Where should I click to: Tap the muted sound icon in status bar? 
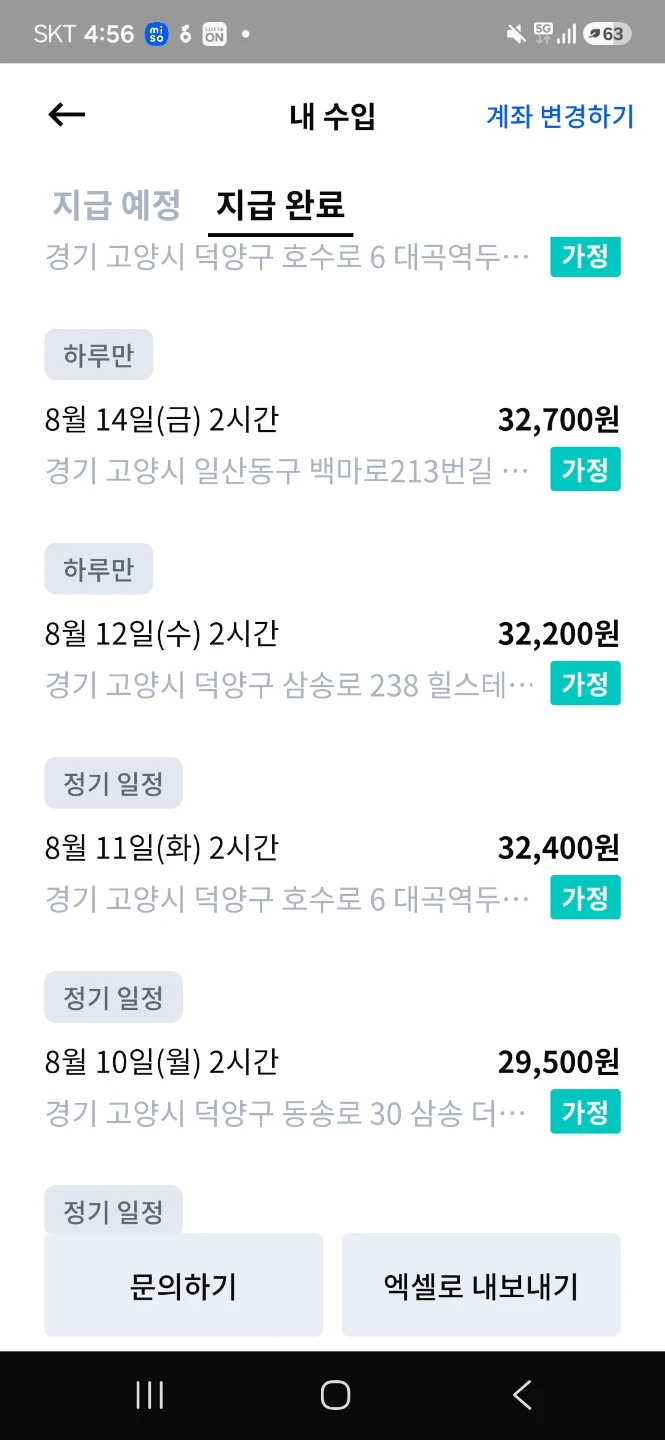pyautogui.click(x=516, y=34)
